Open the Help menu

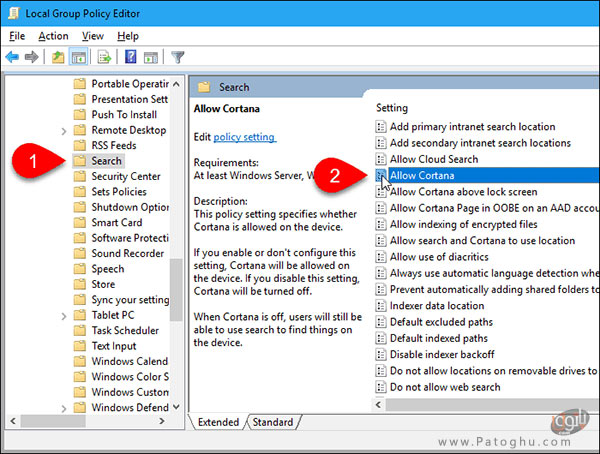[x=128, y=36]
